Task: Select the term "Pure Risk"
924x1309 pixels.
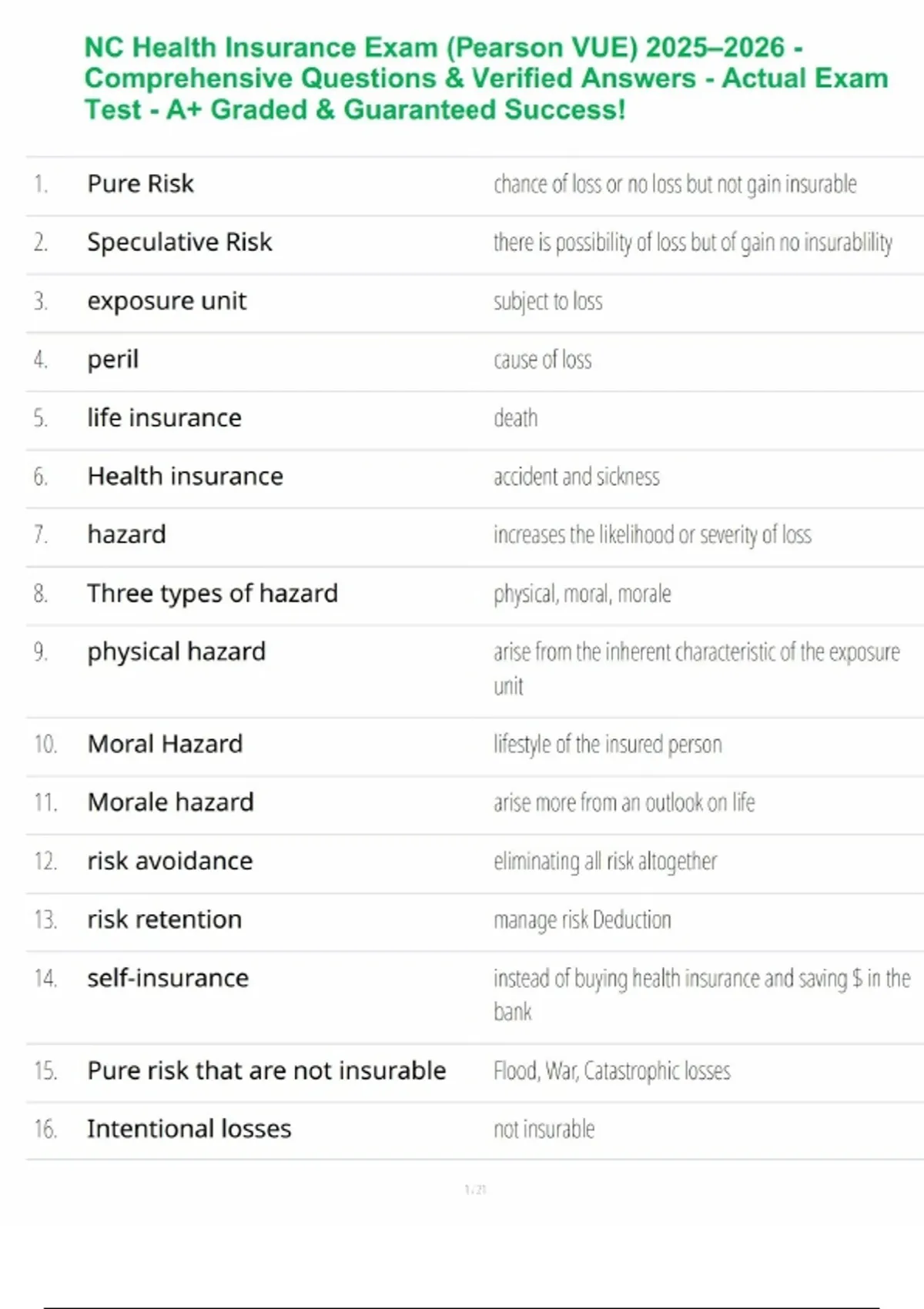Action: point(140,184)
